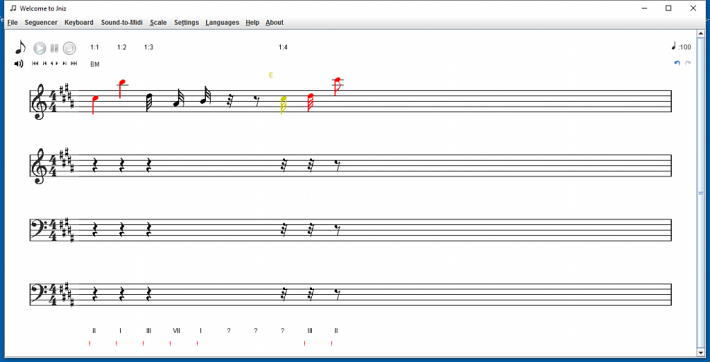
Task: Toggle sound with the speaker icon
Action: point(19,63)
